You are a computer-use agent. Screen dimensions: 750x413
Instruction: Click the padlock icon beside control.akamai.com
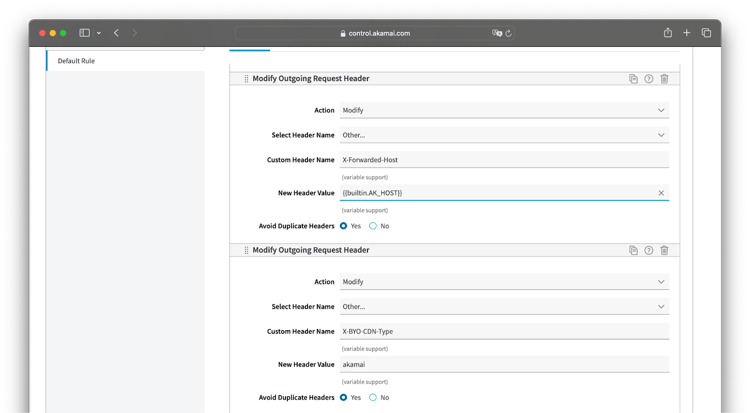pos(343,33)
